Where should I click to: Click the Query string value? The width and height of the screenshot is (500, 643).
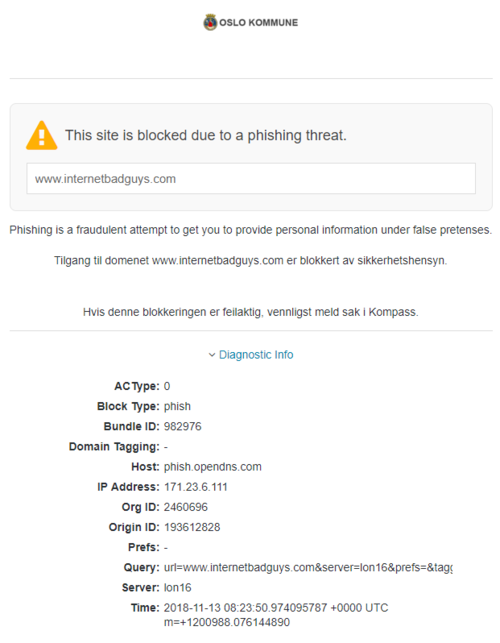tap(308, 568)
